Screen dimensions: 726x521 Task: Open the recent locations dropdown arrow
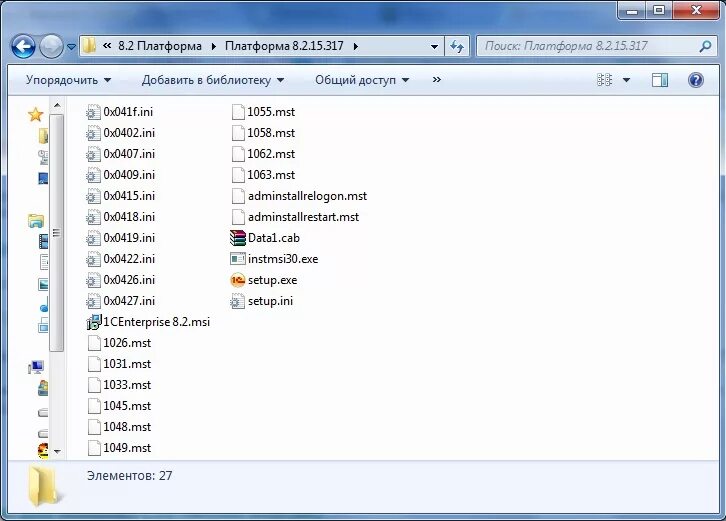pyautogui.click(x=71, y=47)
